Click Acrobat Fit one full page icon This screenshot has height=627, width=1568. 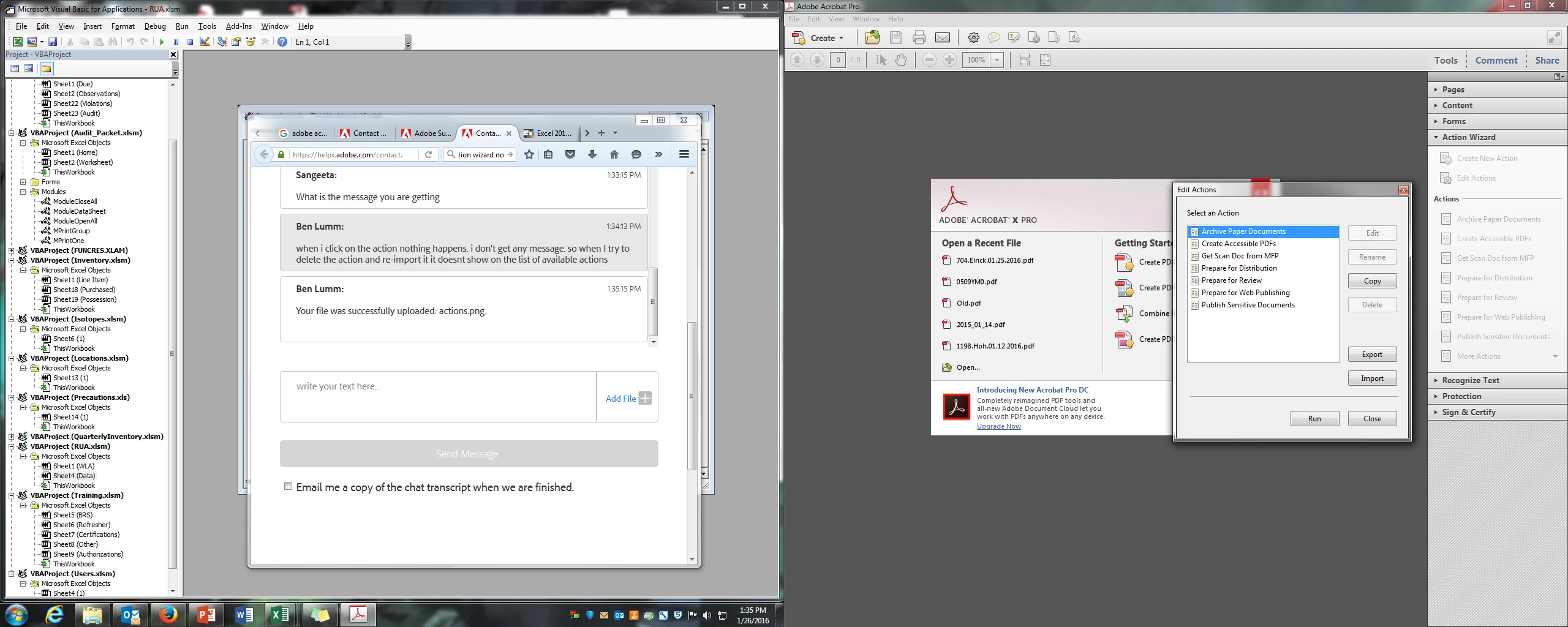(x=1045, y=60)
